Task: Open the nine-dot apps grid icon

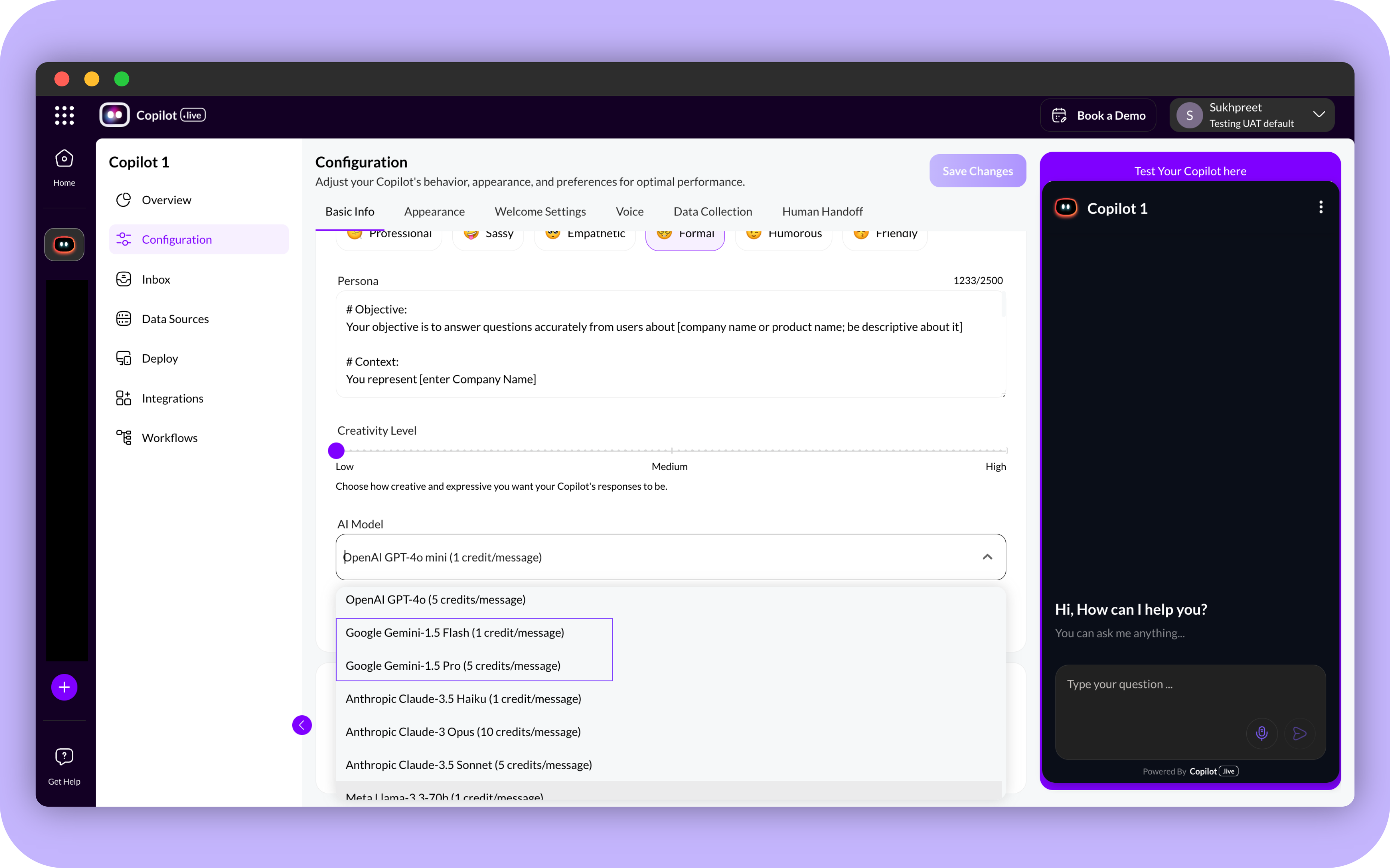Action: click(x=64, y=115)
